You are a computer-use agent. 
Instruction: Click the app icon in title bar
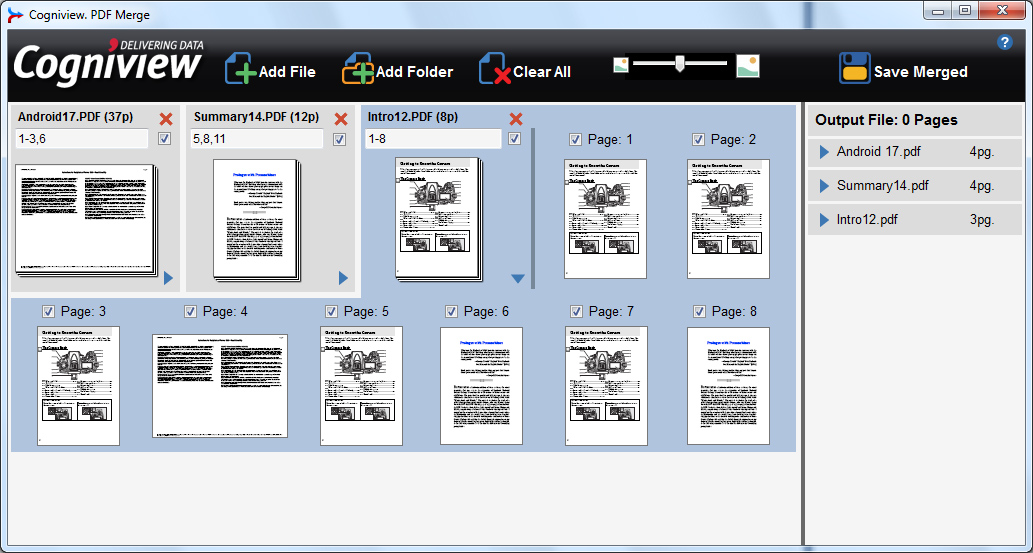[14, 15]
